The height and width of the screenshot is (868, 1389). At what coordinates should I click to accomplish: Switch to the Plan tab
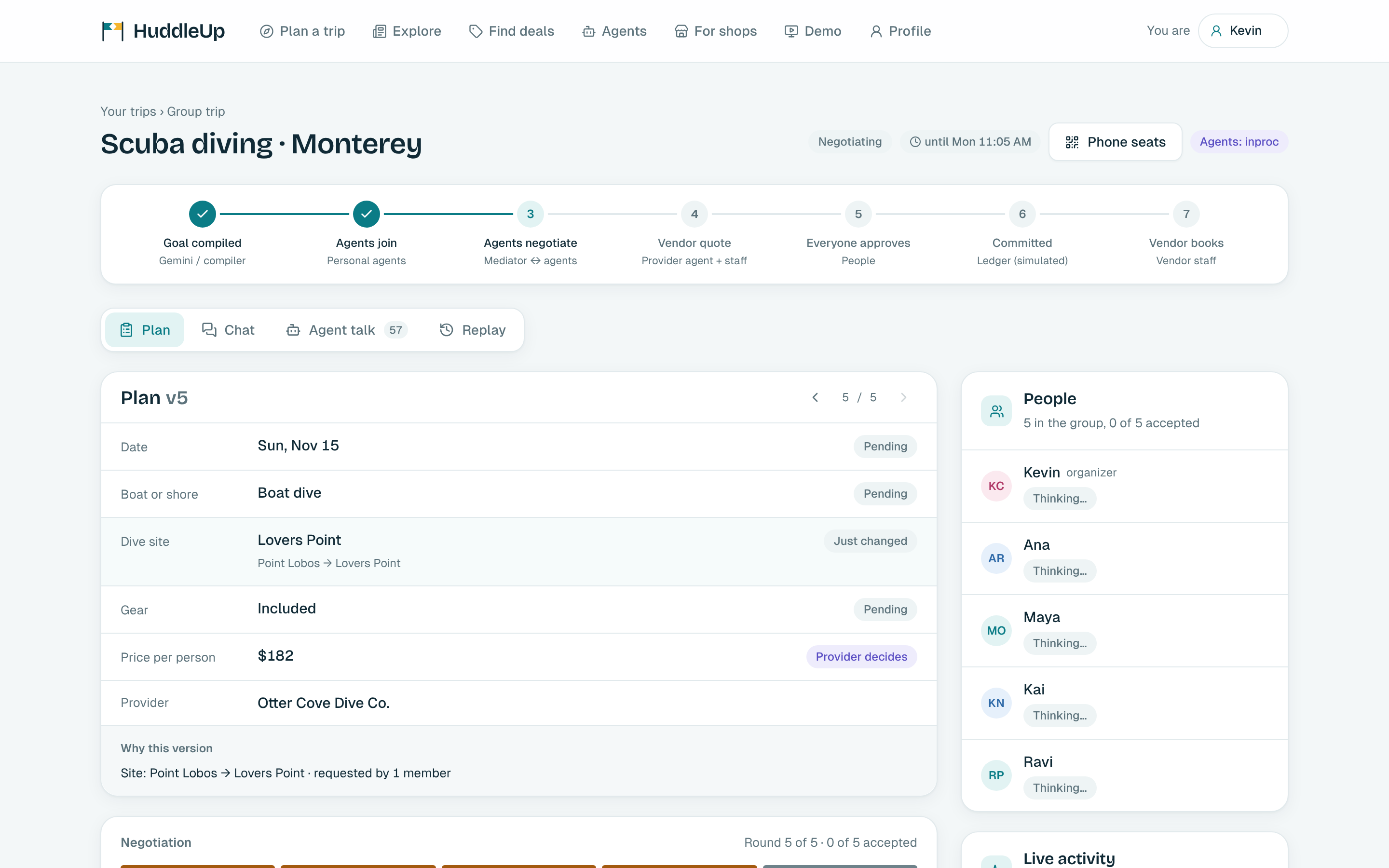(145, 330)
